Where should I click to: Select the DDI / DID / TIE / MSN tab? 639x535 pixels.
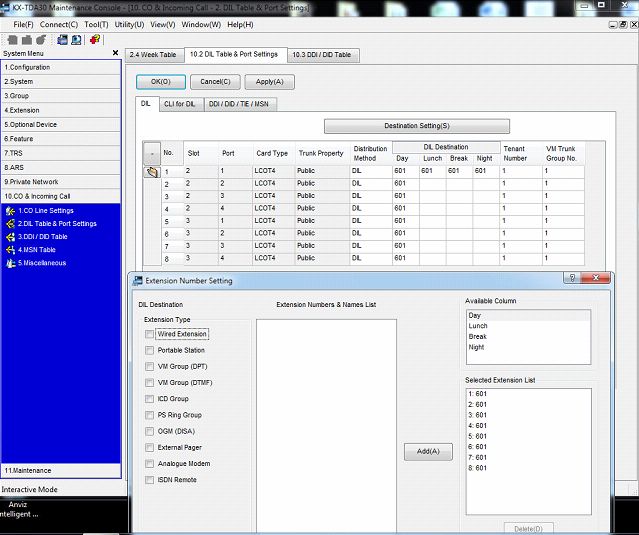tap(239, 104)
